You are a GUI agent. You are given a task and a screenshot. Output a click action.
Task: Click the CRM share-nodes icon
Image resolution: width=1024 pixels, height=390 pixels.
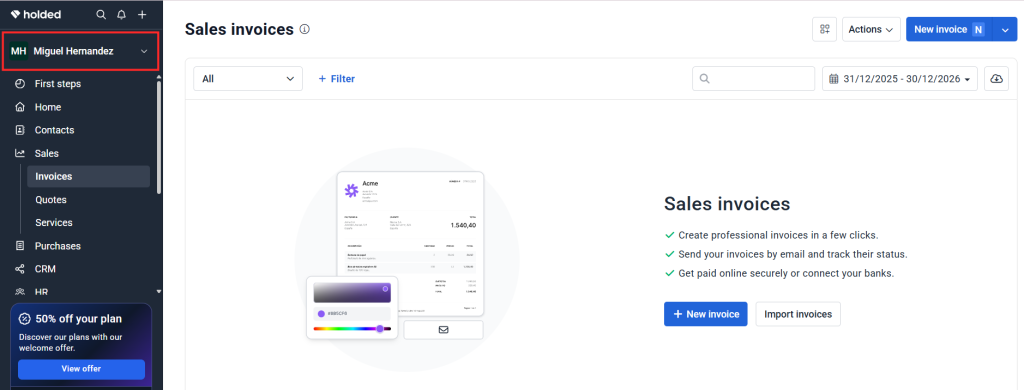coord(20,269)
